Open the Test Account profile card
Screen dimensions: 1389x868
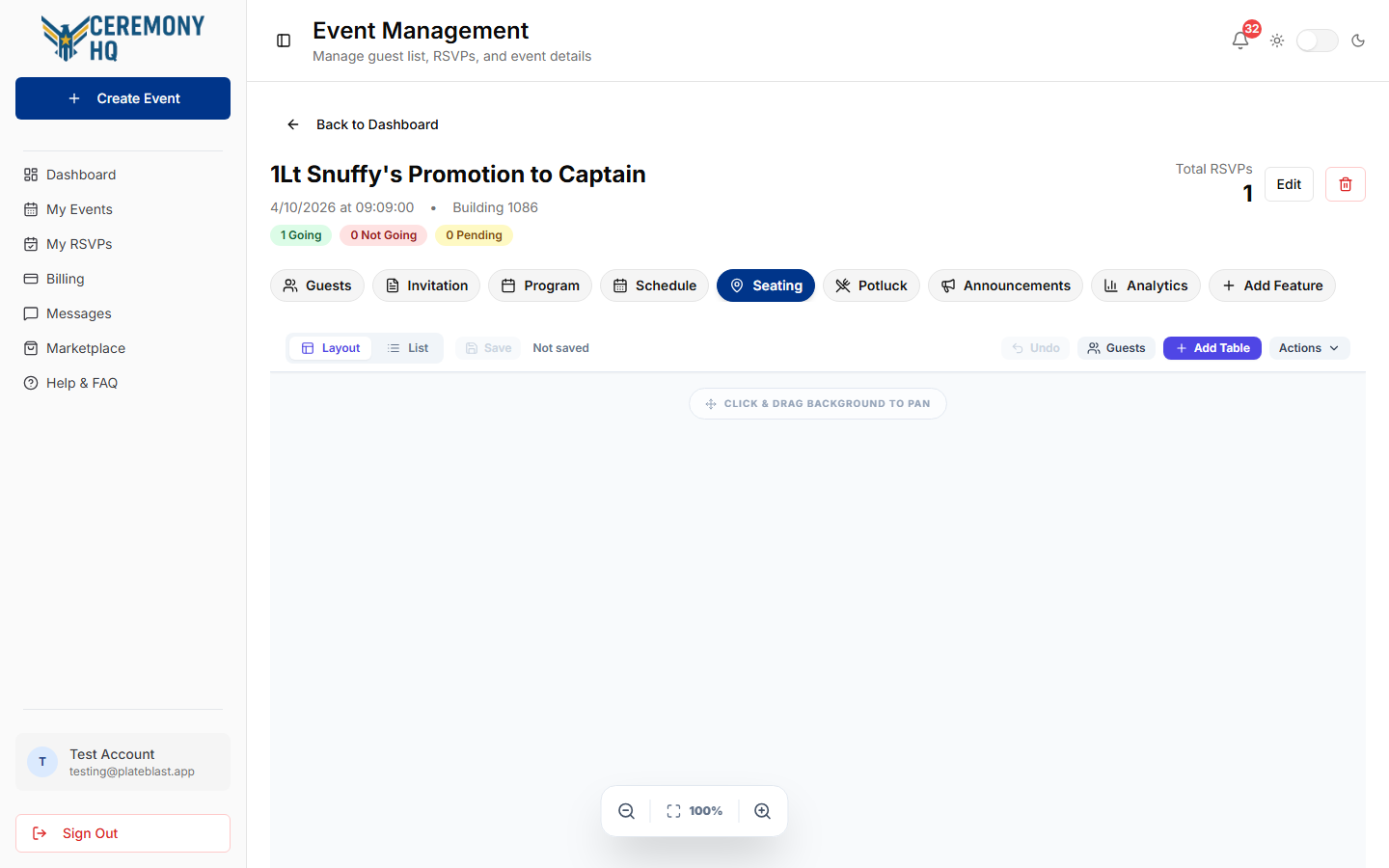pyautogui.click(x=123, y=762)
